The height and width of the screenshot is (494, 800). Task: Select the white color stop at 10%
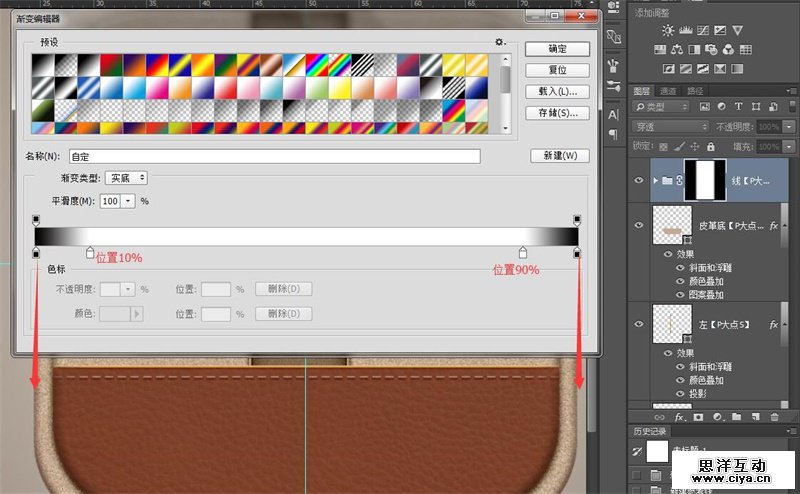90,253
